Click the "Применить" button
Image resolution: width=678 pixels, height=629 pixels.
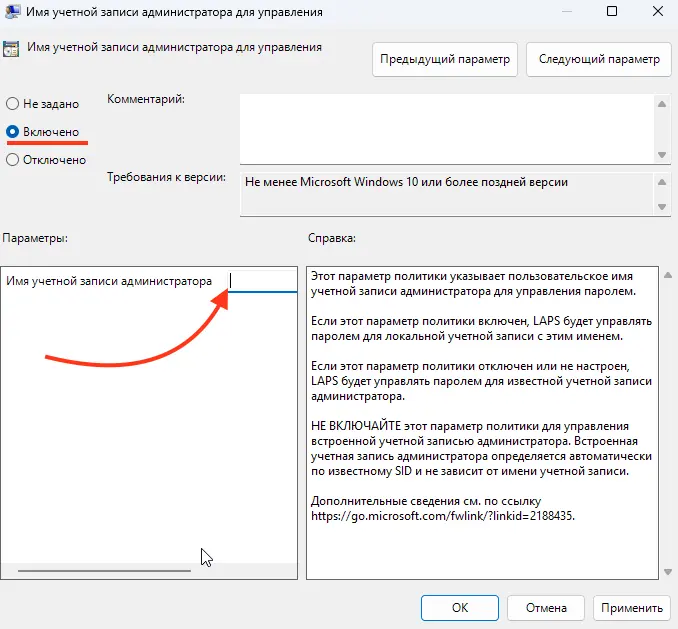coord(631,607)
